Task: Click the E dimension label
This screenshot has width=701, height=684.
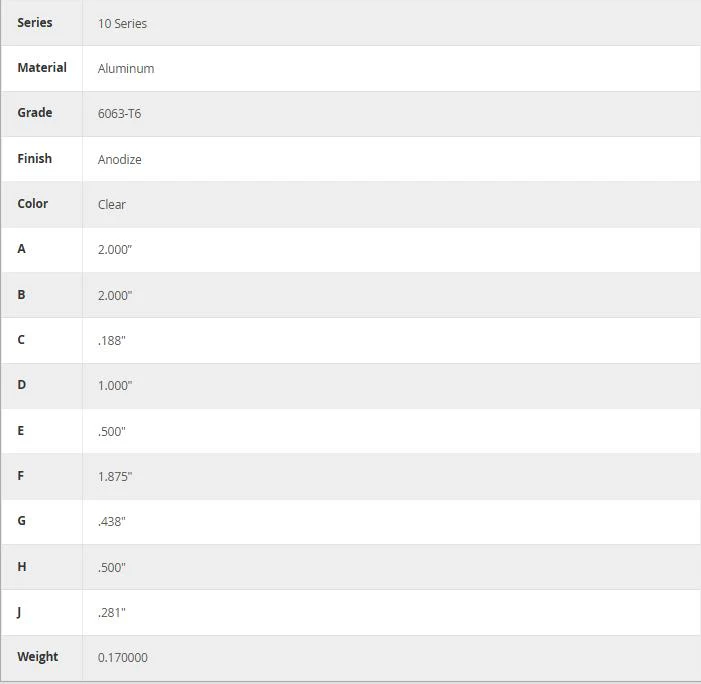Action: tap(21, 431)
